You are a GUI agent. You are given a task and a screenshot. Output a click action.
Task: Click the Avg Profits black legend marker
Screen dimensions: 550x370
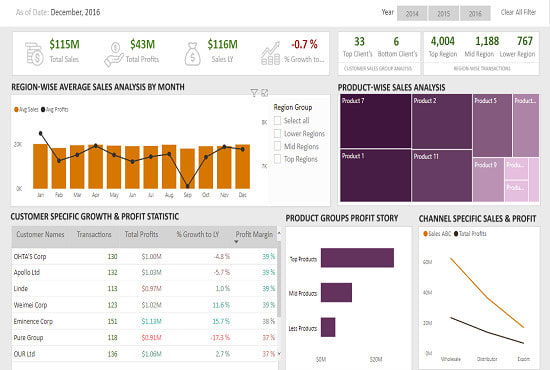pyautogui.click(x=43, y=109)
